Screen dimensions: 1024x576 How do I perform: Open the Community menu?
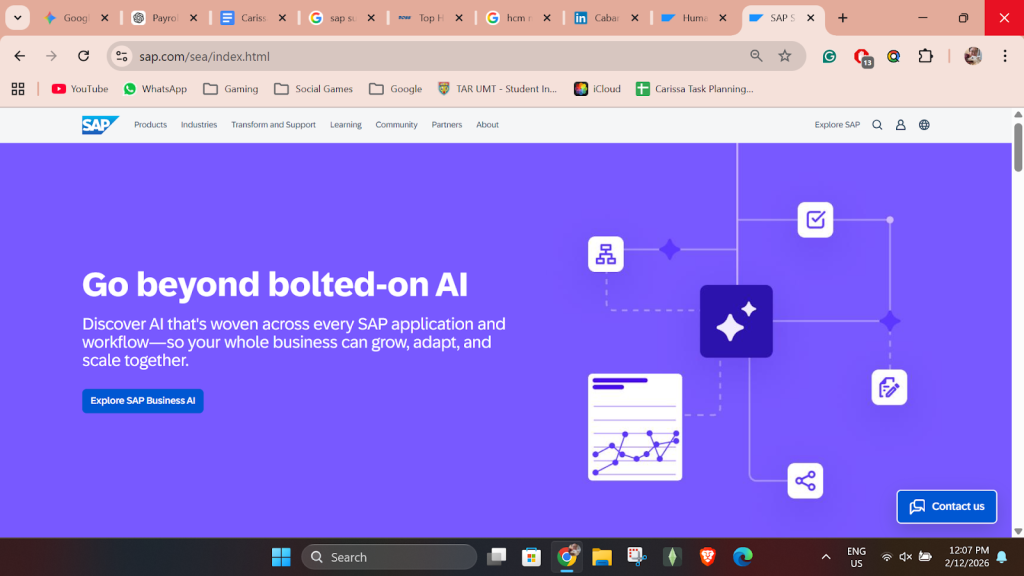pos(396,125)
